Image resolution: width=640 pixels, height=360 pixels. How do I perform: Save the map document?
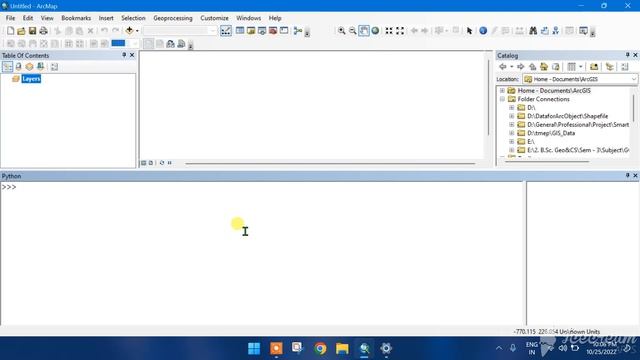[32, 31]
